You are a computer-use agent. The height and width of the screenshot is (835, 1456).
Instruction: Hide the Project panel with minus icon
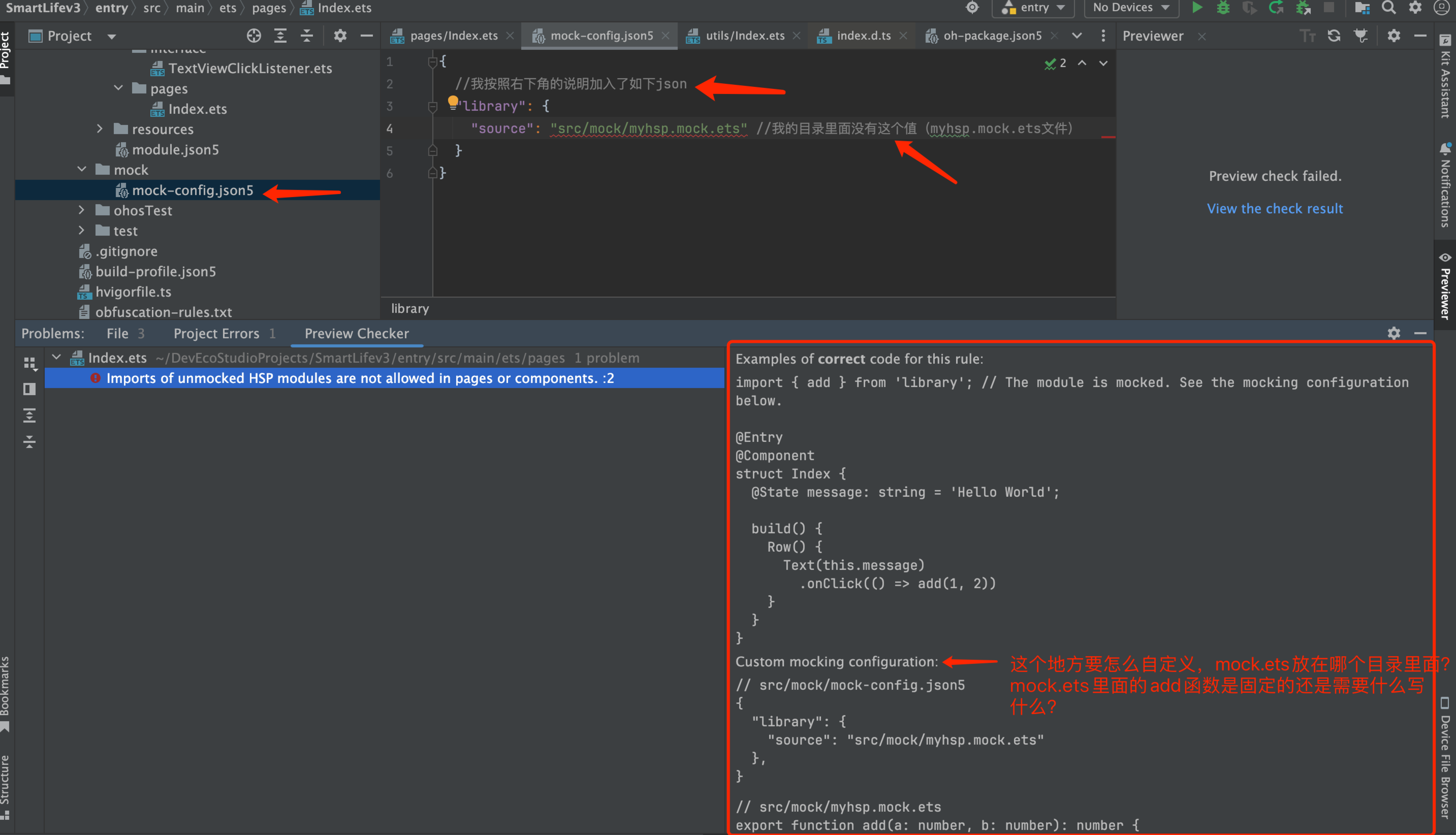(x=367, y=36)
